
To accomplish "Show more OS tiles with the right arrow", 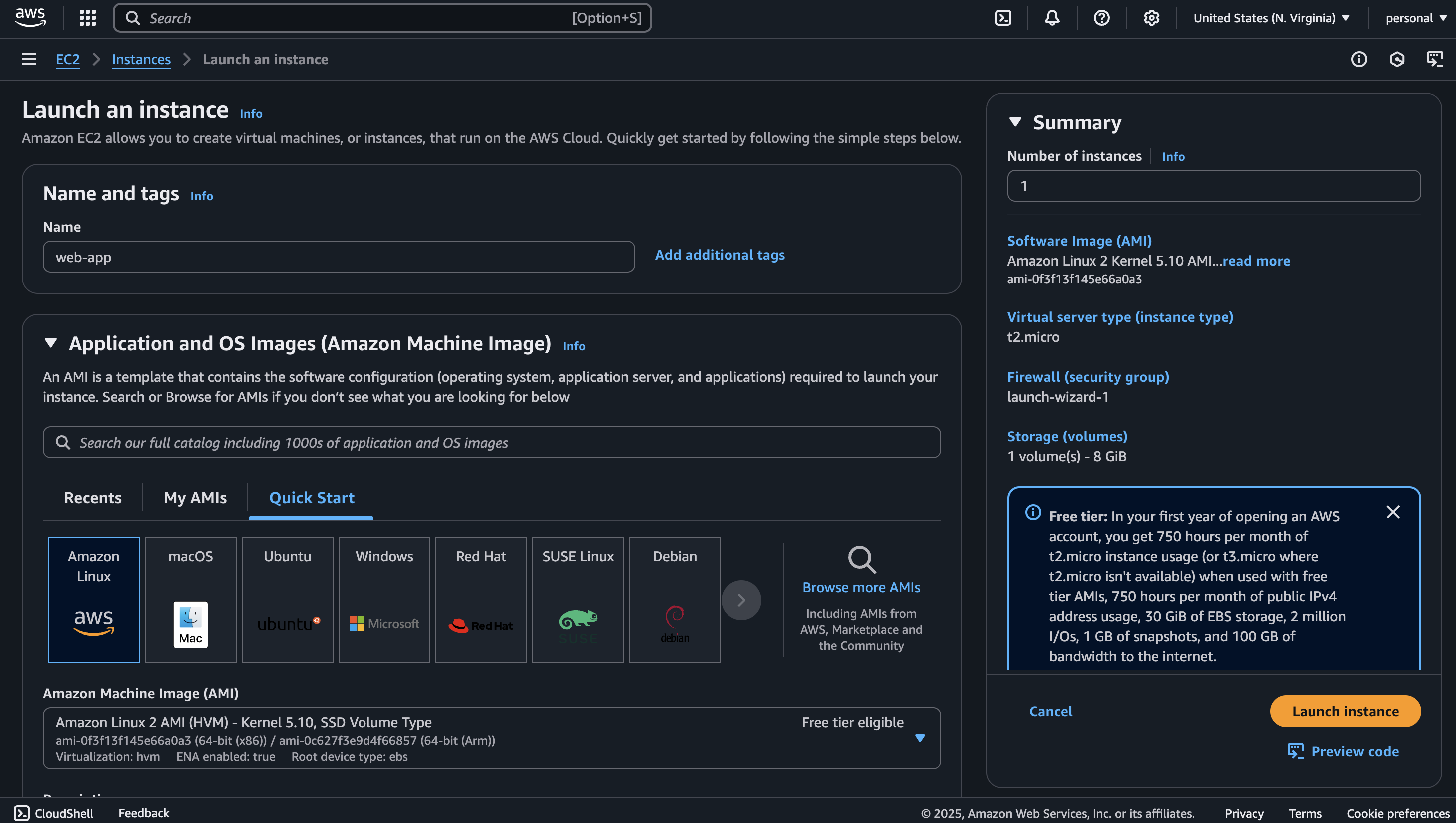I will pyautogui.click(x=741, y=600).
